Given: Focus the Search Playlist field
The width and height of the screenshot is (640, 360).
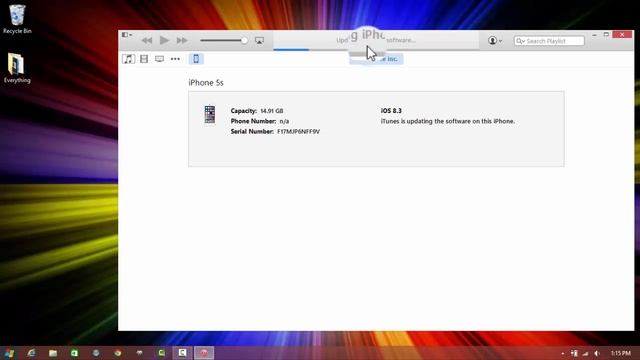Looking at the screenshot, I should pyautogui.click(x=549, y=41).
